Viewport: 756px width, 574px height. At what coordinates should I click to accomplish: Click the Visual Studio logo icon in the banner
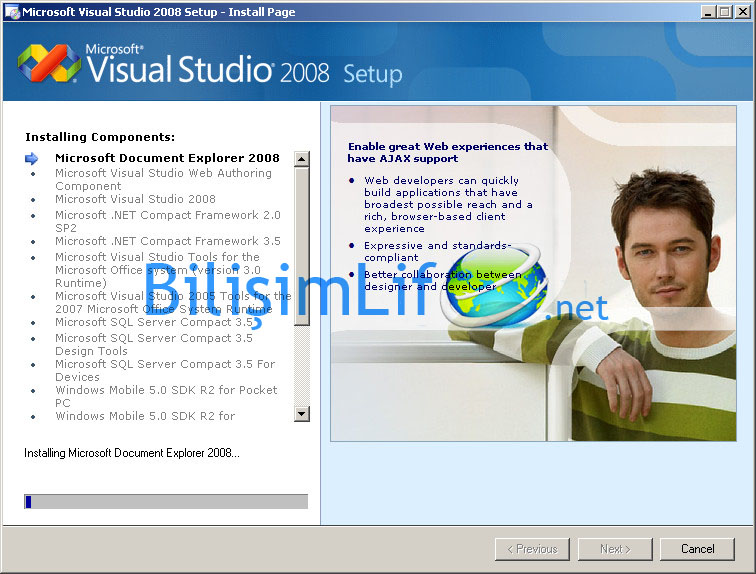coord(49,63)
